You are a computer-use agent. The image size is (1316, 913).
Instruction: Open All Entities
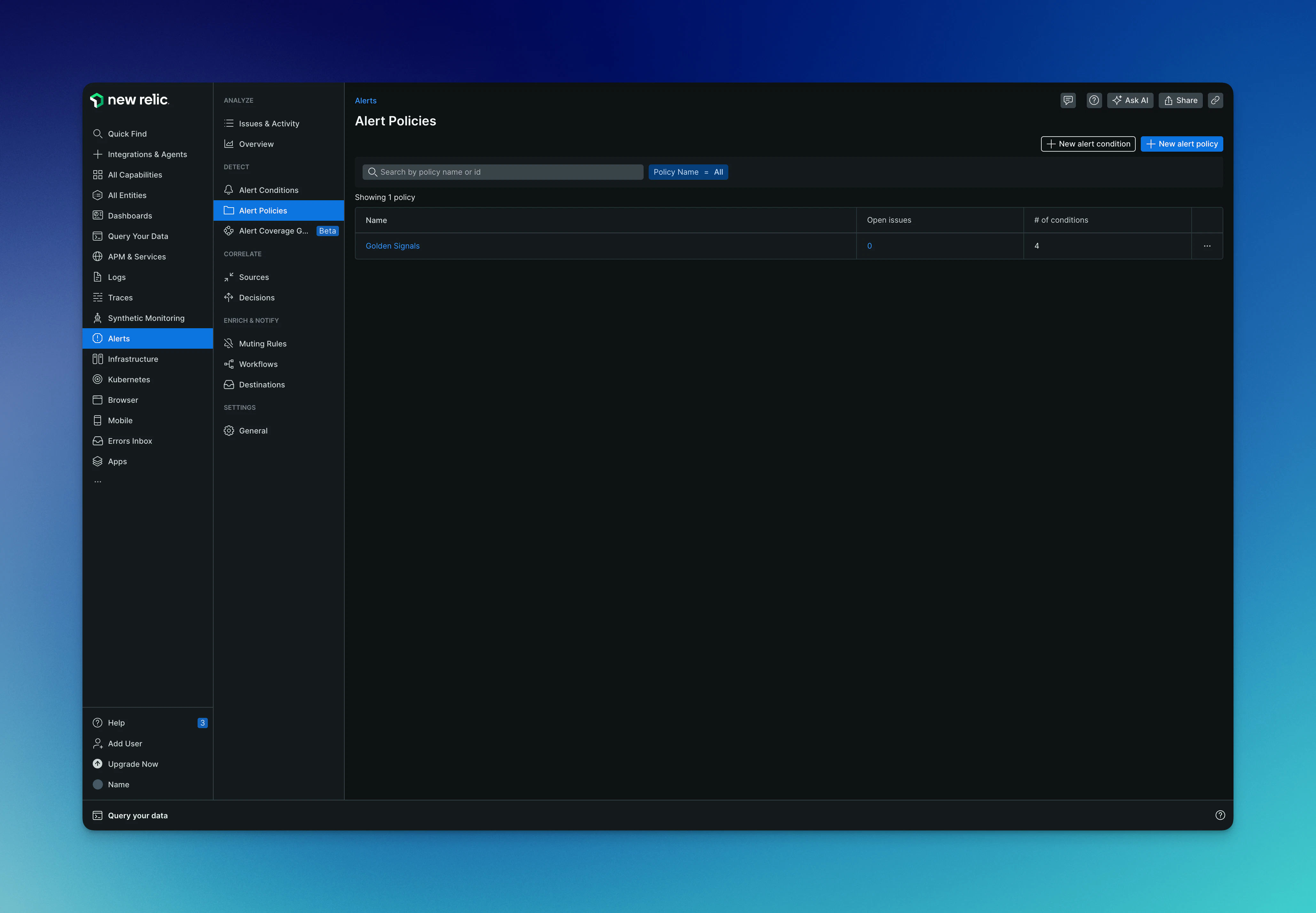click(x=147, y=196)
